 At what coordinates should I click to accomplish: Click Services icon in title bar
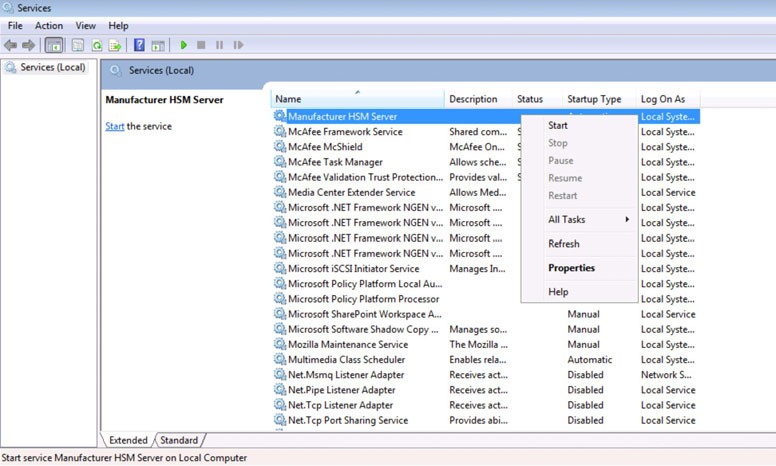8,8
